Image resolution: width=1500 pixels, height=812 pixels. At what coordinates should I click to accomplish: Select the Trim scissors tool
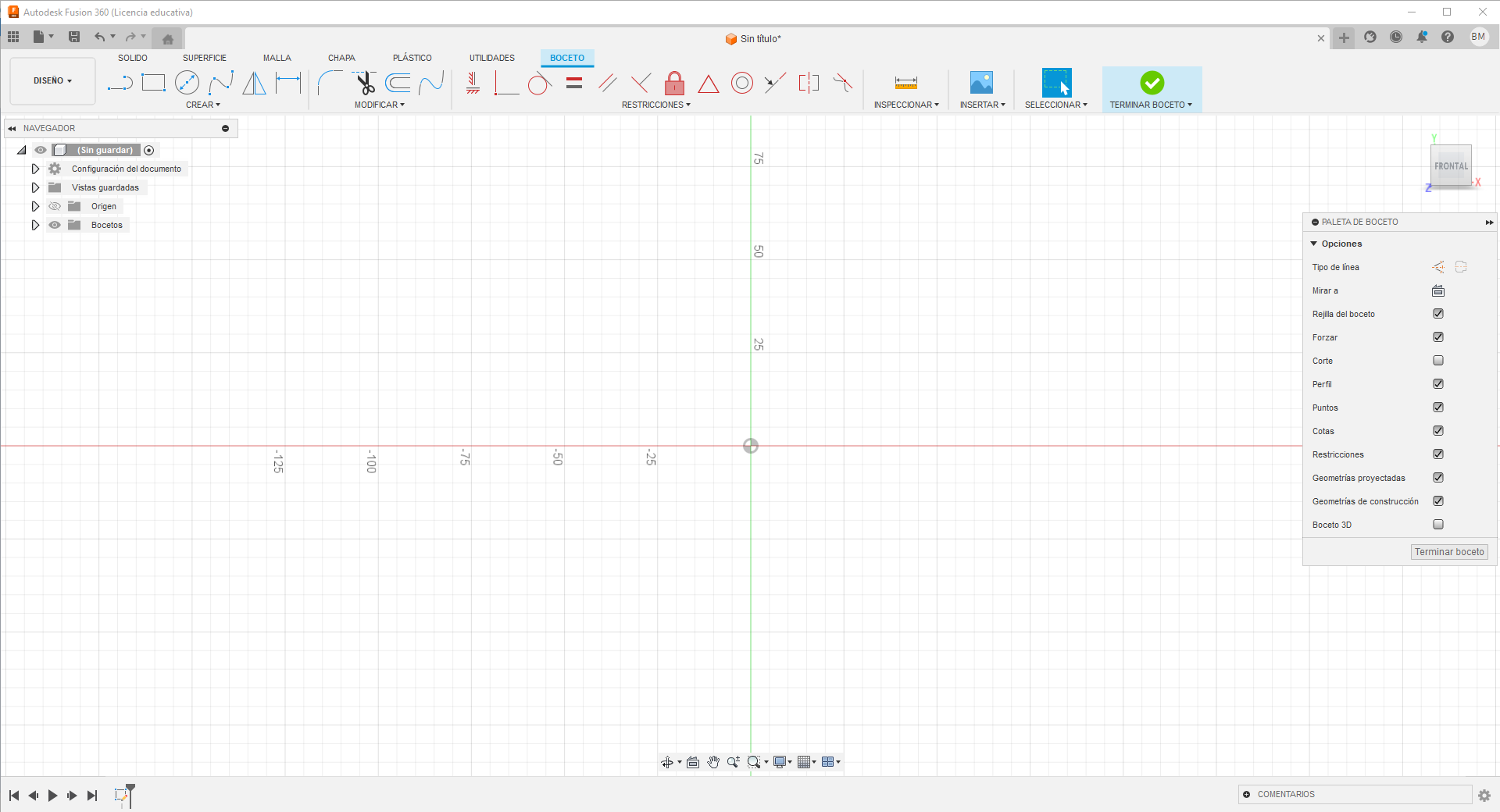(366, 82)
